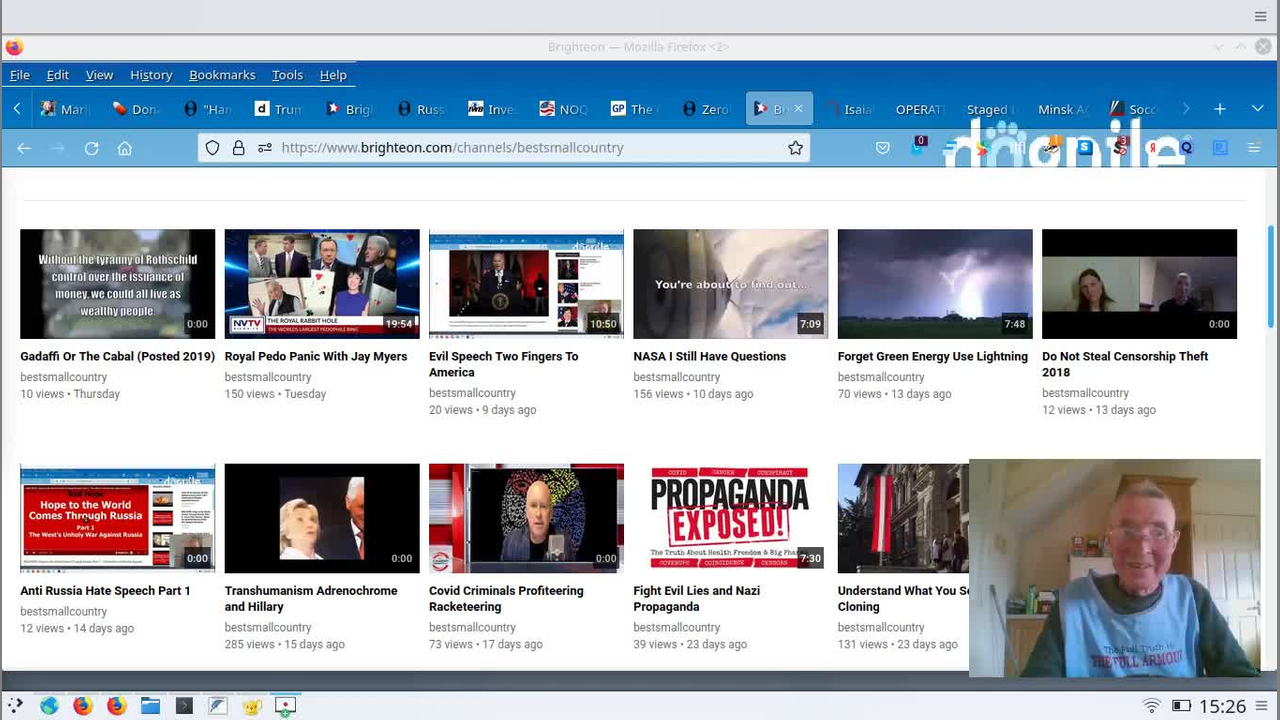
Task: Open 'Royal Pedo Panic With Jay Myers' title link
Action: point(315,356)
